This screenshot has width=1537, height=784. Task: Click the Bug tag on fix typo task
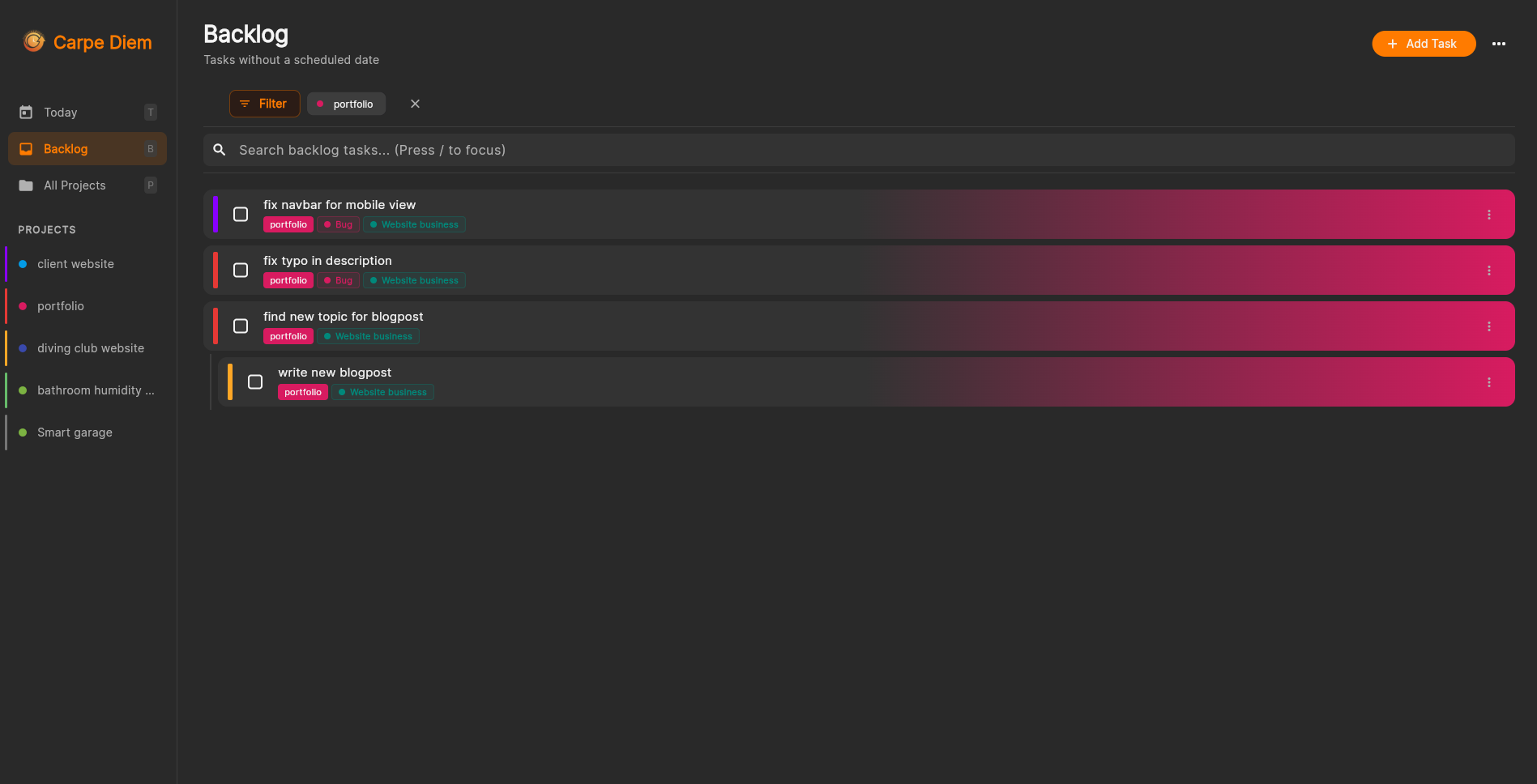[338, 281]
